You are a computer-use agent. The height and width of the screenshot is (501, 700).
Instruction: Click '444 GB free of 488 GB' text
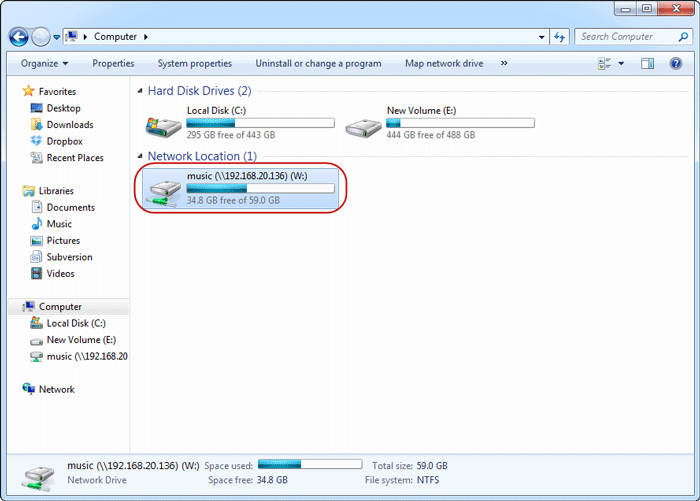(431, 135)
